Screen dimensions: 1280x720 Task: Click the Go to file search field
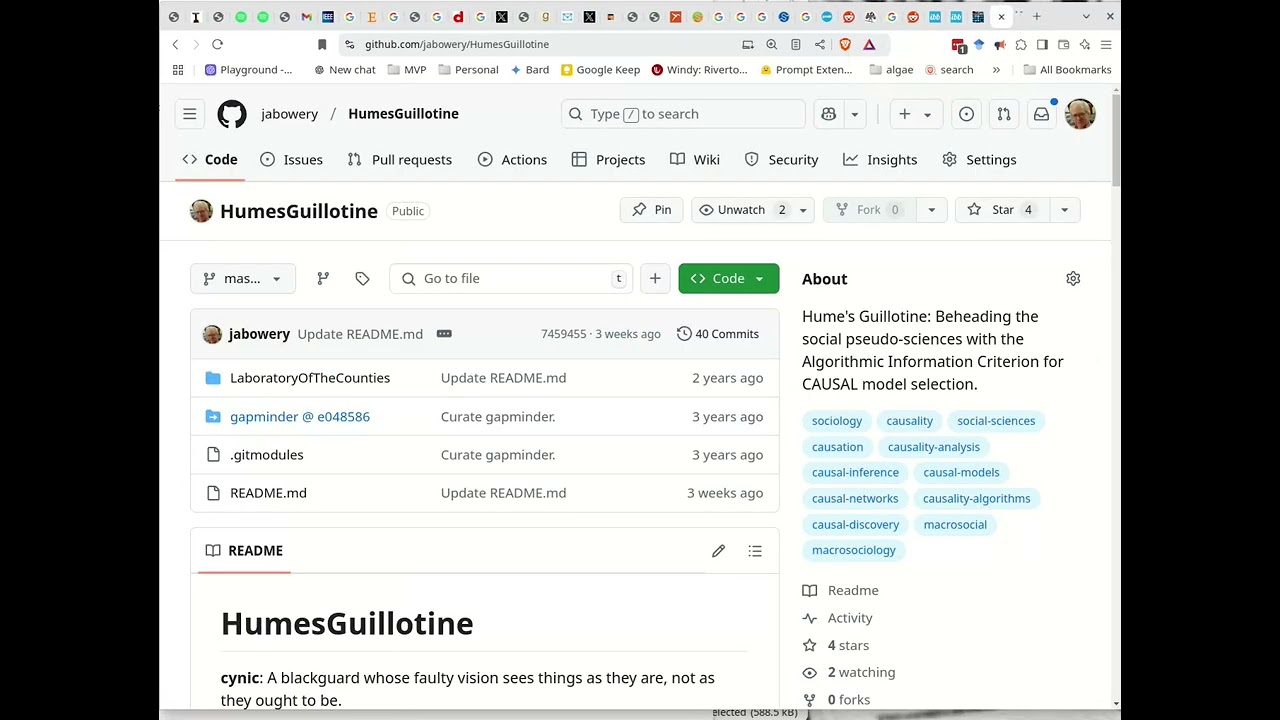510,279
